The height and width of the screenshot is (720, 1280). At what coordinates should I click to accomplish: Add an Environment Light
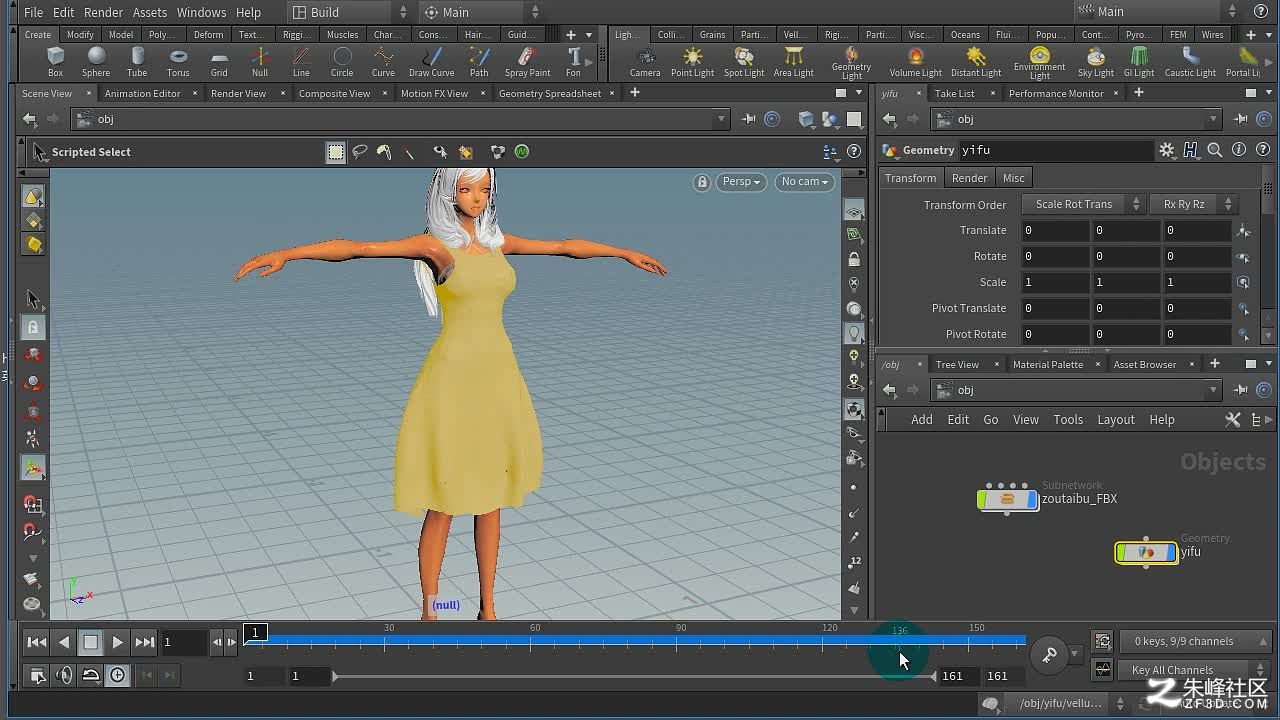point(1039,63)
